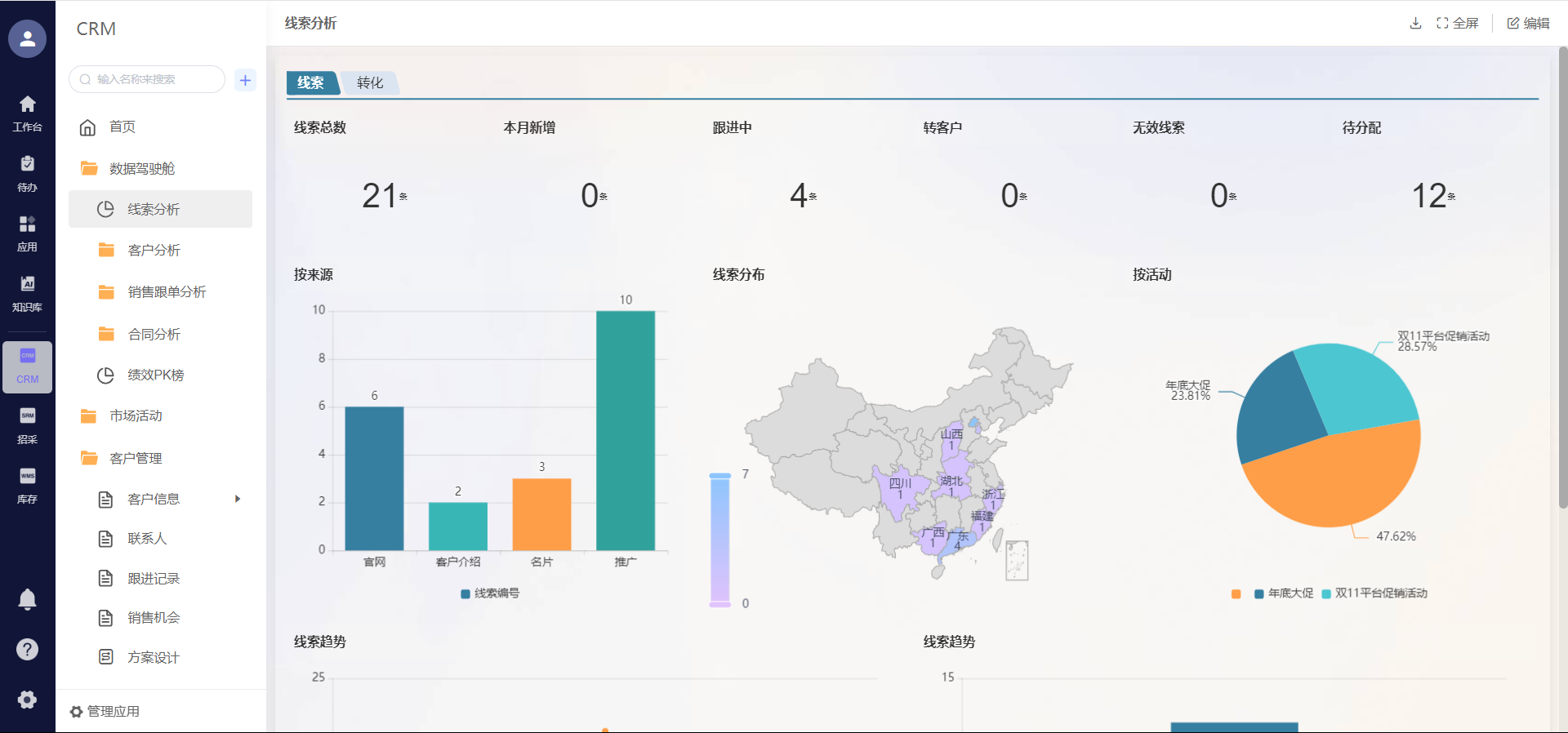Open the 知识库 AI icon

click(27, 292)
